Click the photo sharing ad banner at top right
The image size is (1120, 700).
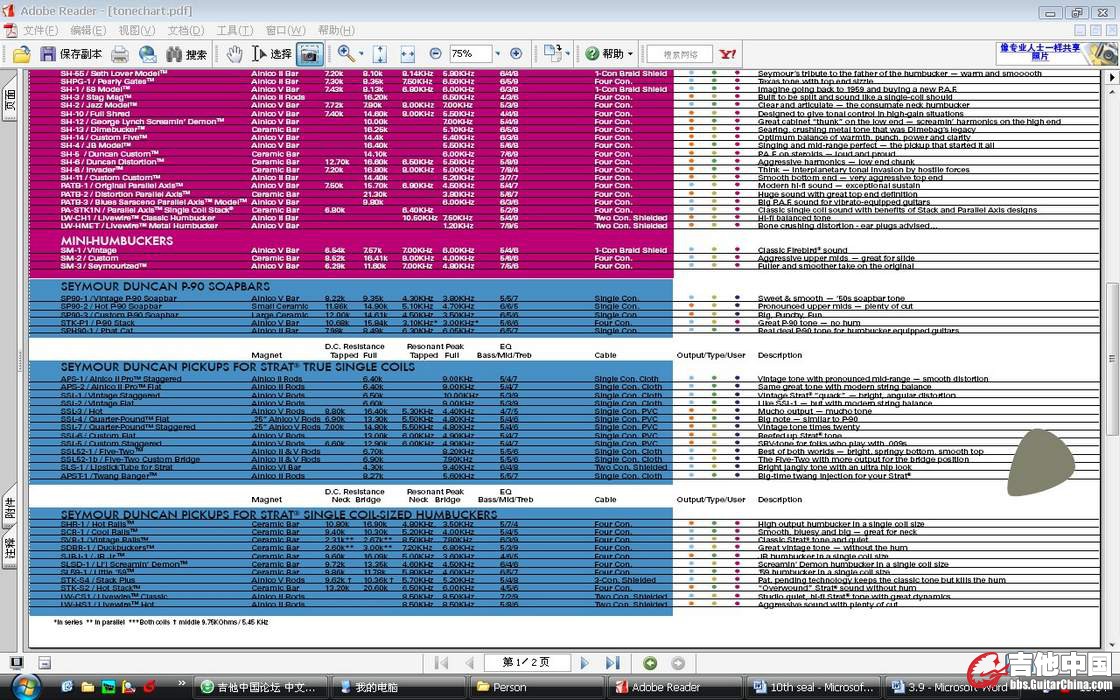click(x=1056, y=54)
